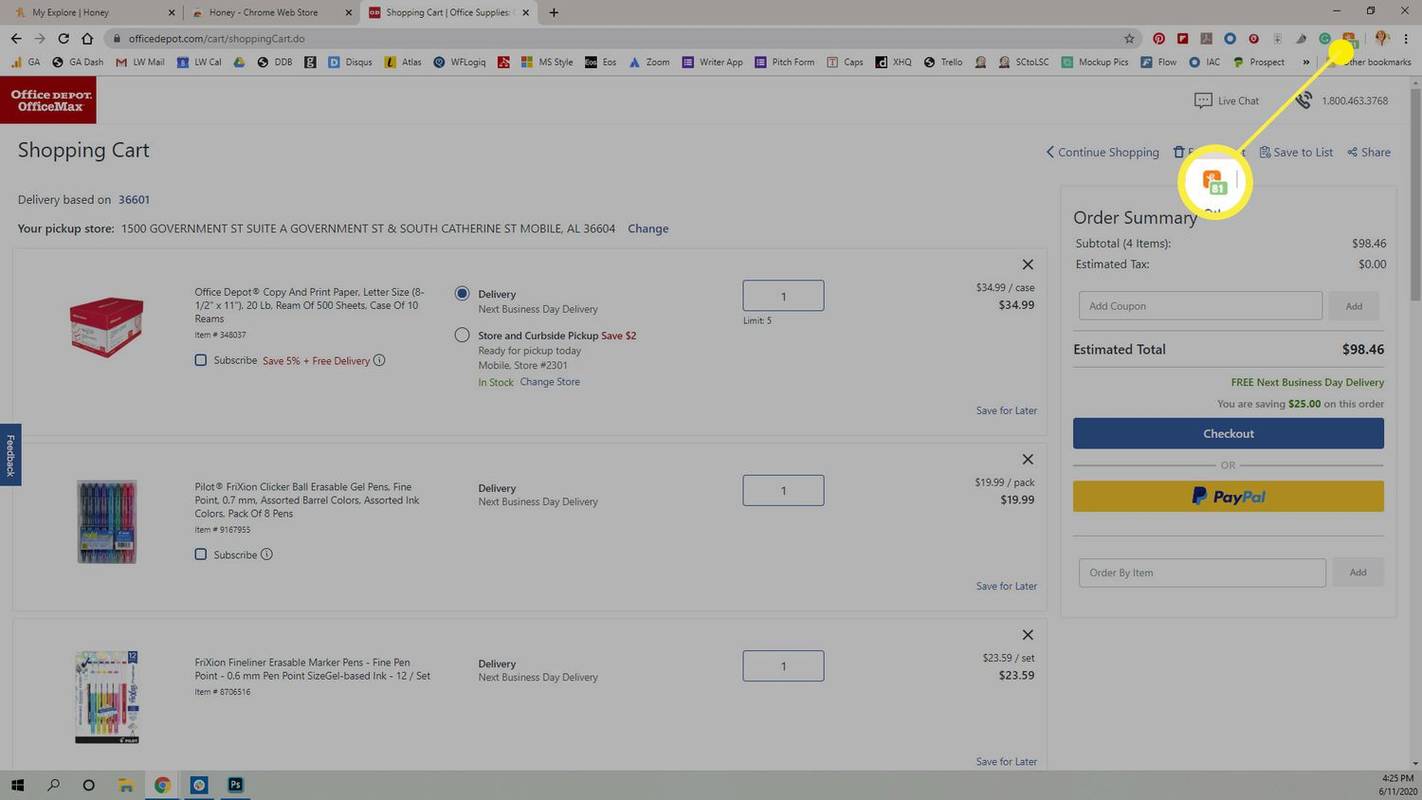The height and width of the screenshot is (800, 1422).
Task: Click the Flipboard extension icon
Action: (x=1183, y=39)
